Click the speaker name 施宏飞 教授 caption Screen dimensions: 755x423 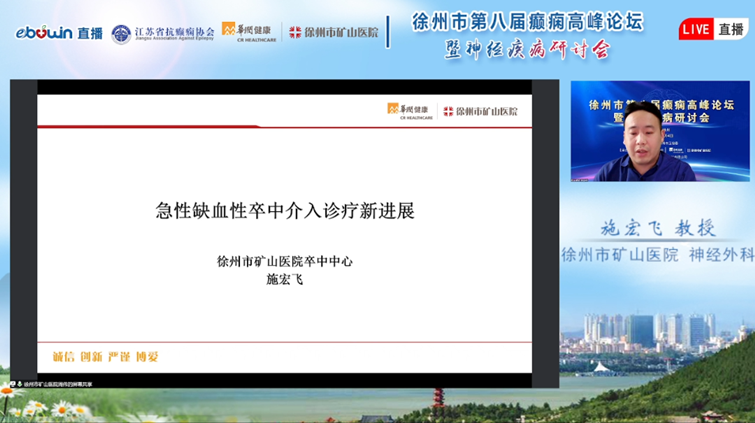point(657,229)
